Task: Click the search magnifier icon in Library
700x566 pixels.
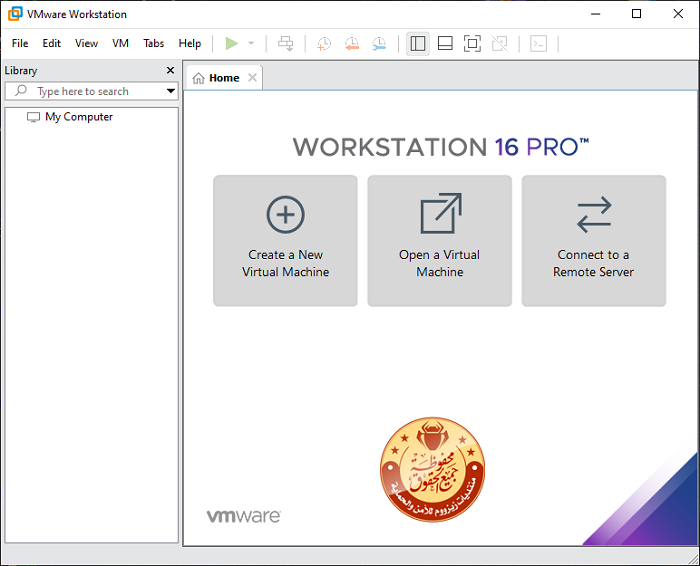Action: pyautogui.click(x=21, y=91)
